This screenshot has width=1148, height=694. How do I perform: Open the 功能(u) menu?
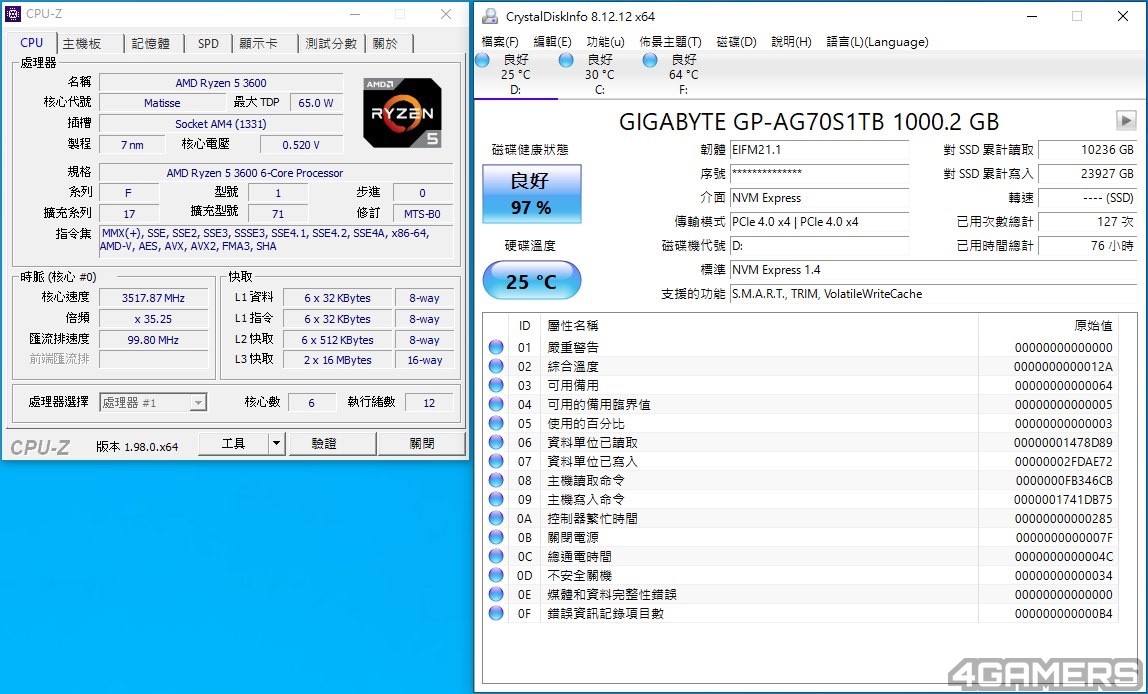[x=605, y=42]
